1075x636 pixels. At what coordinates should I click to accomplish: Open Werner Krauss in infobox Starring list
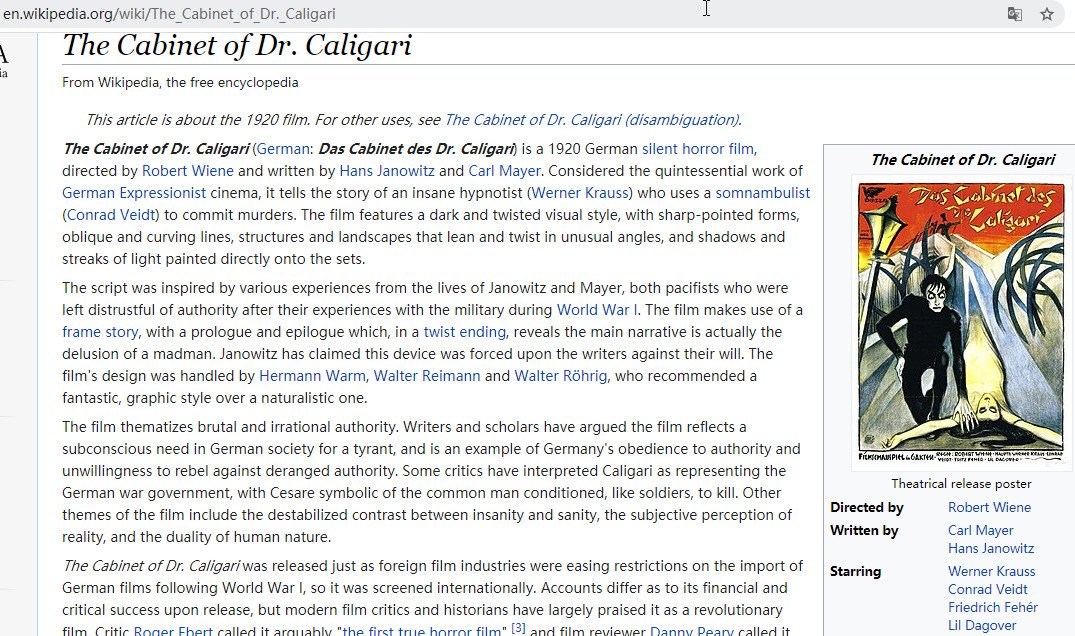(991, 571)
